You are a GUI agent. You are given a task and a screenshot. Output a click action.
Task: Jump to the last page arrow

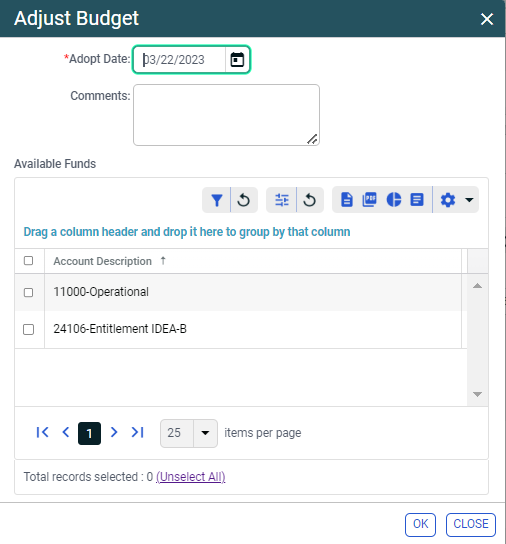pyautogui.click(x=137, y=432)
